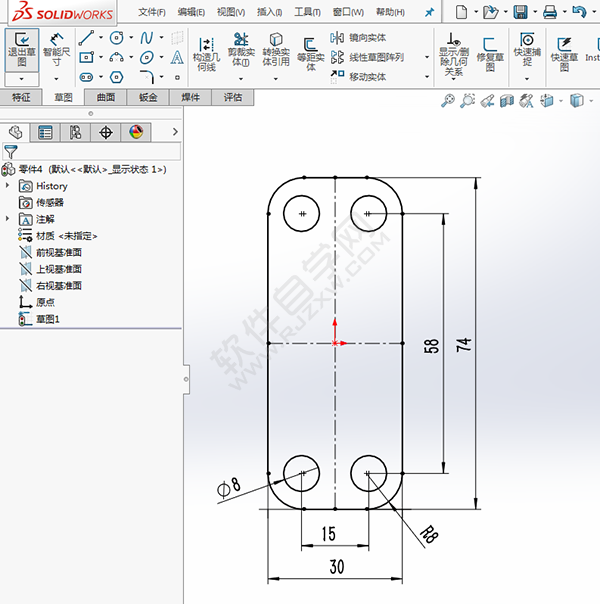Screen dimensions: 600x604
Task: Open the Circle tool dropdown arrow
Action: click(131, 37)
